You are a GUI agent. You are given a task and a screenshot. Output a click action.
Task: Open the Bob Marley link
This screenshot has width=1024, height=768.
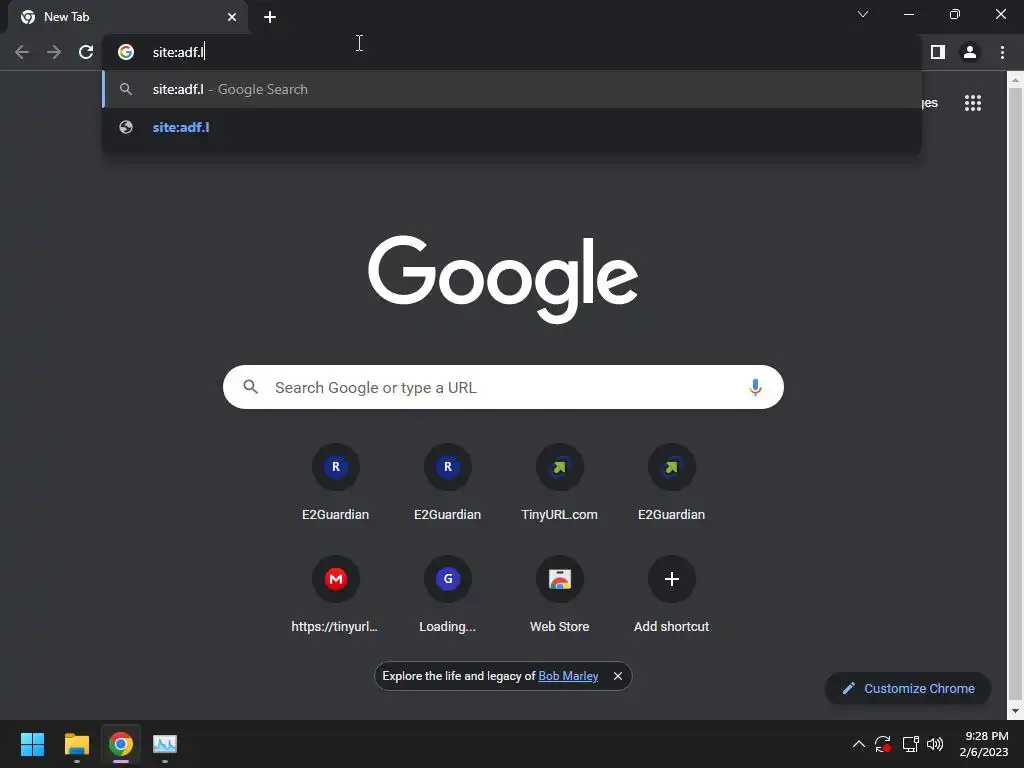(x=568, y=676)
